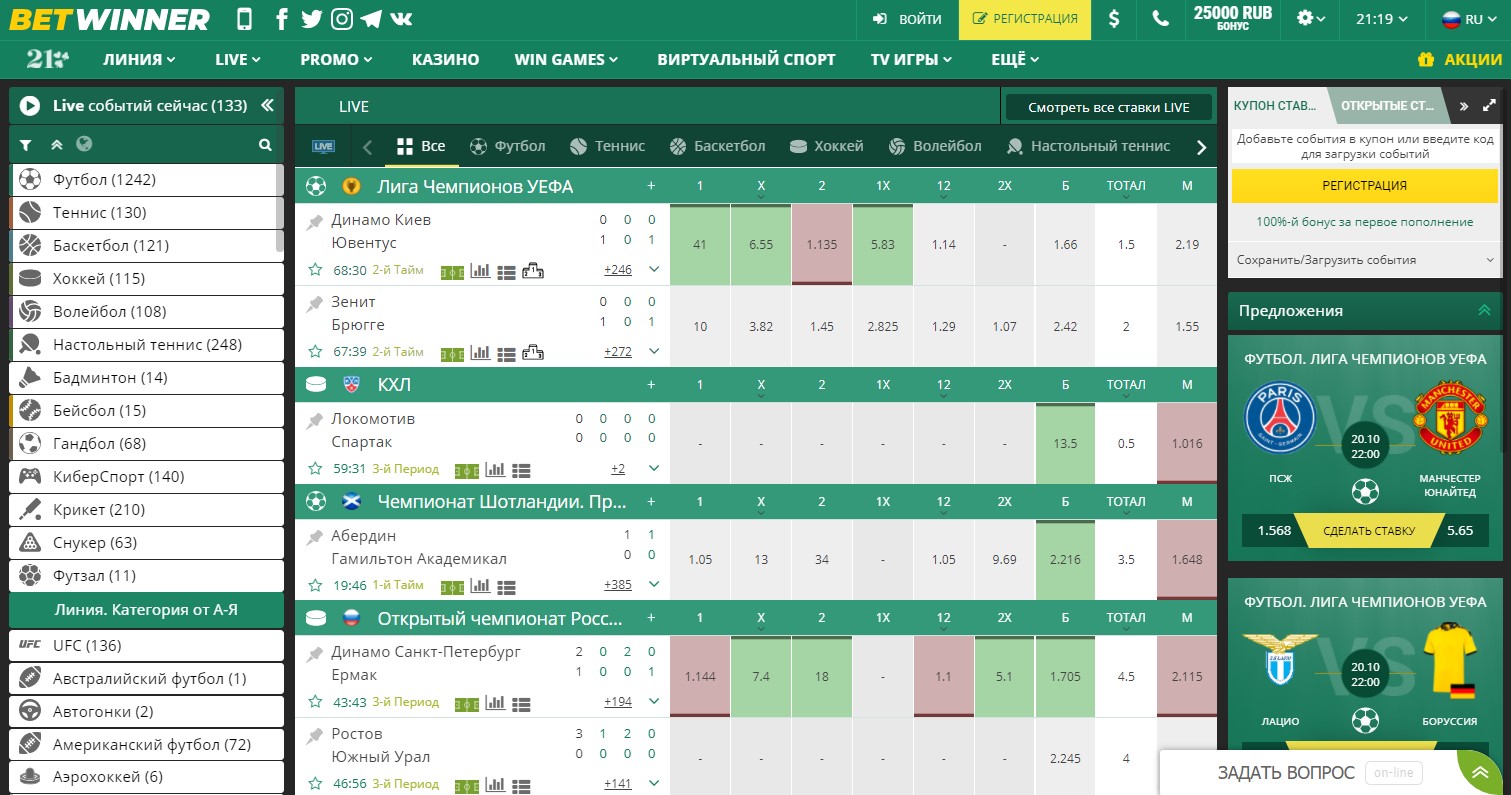The image size is (1511, 795).
Task: Open the Twitter social icon
Action: (x=311, y=19)
